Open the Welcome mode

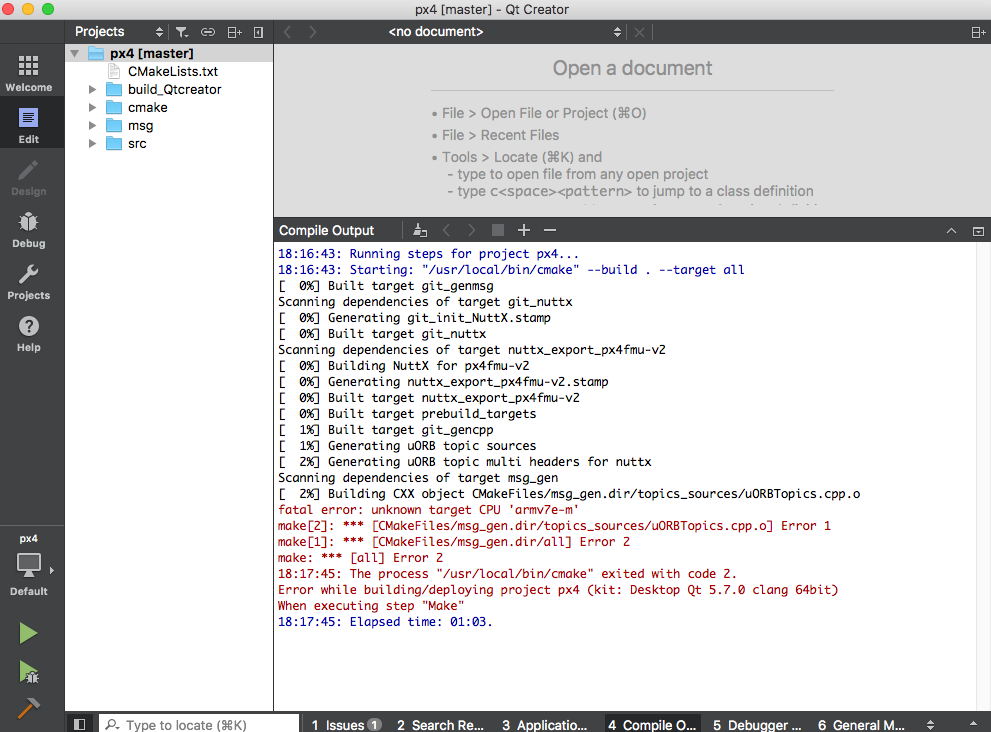click(28, 73)
